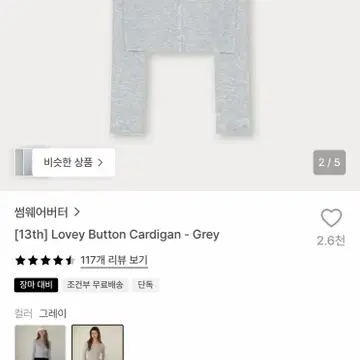Open the 117개 리뷰 보기 reviews link
Viewport: 360px width, 360px height.
[x=114, y=260]
